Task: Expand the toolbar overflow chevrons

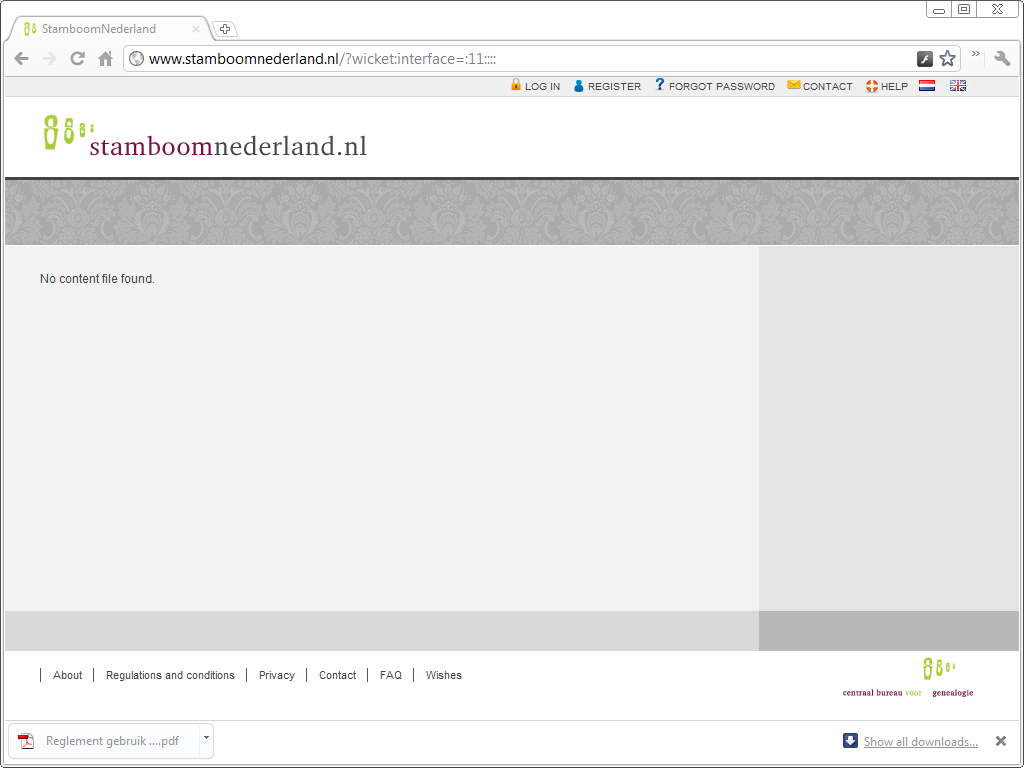Action: (x=976, y=54)
